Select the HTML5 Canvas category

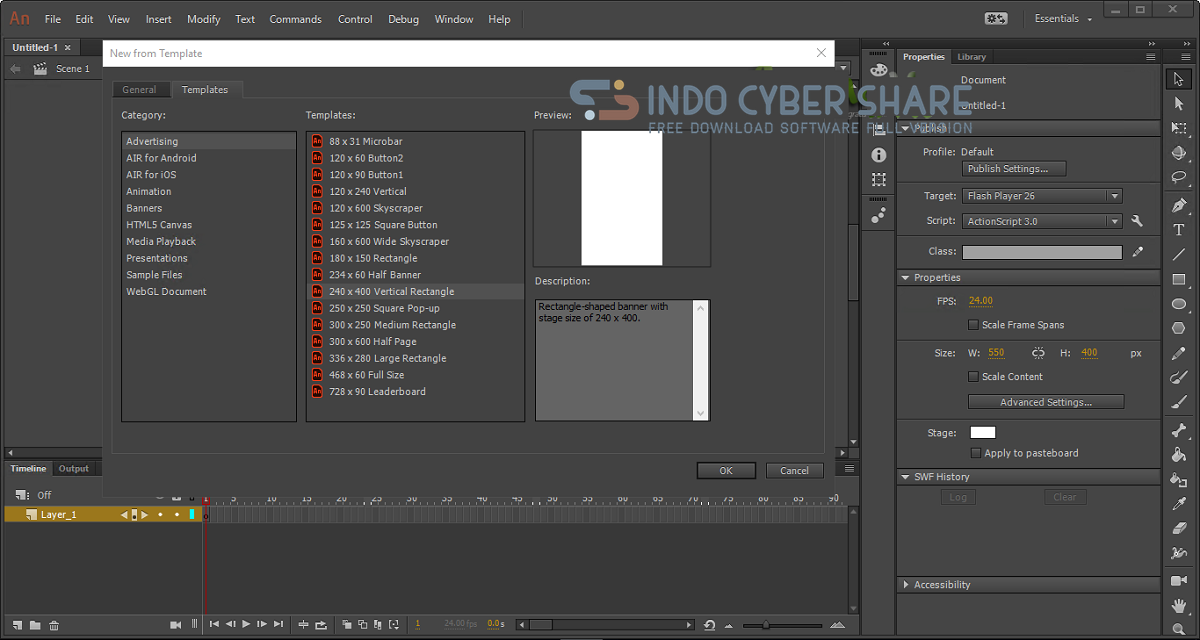(x=209, y=225)
